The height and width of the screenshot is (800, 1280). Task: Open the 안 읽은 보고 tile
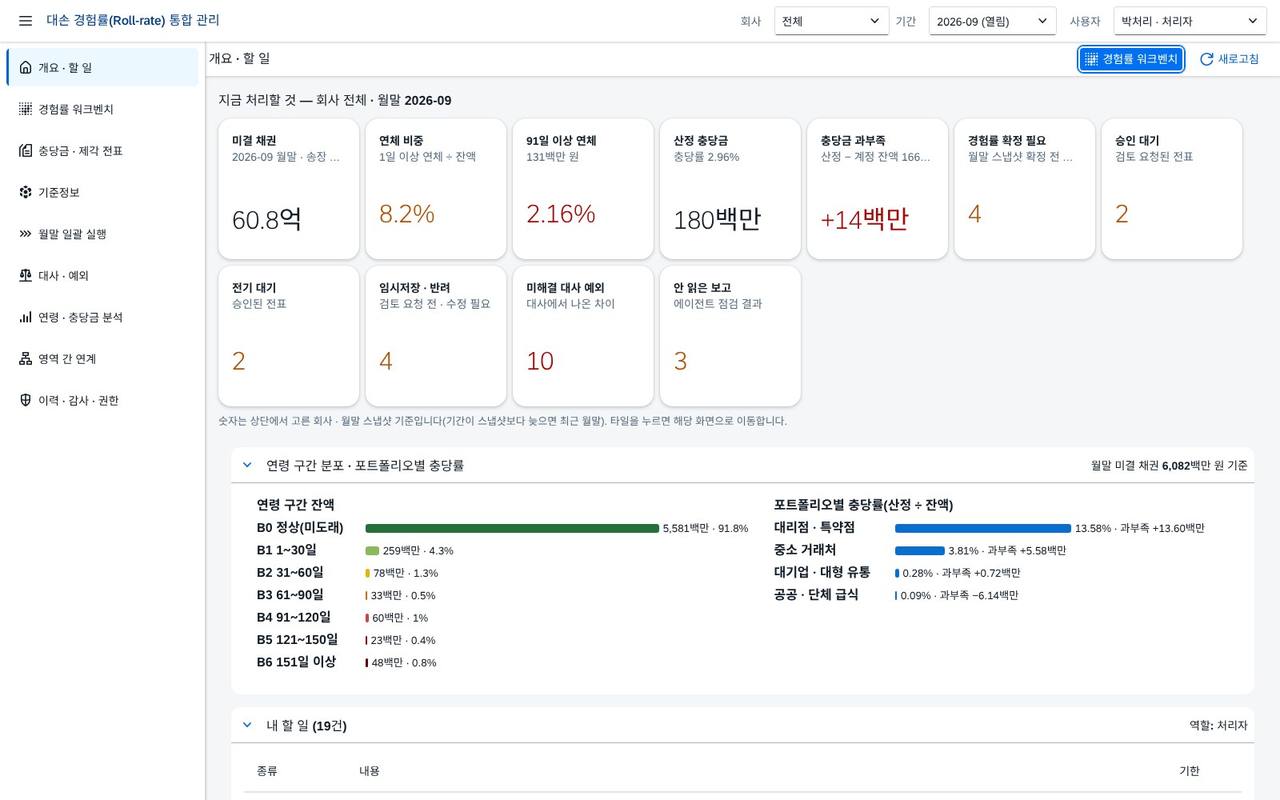730,336
